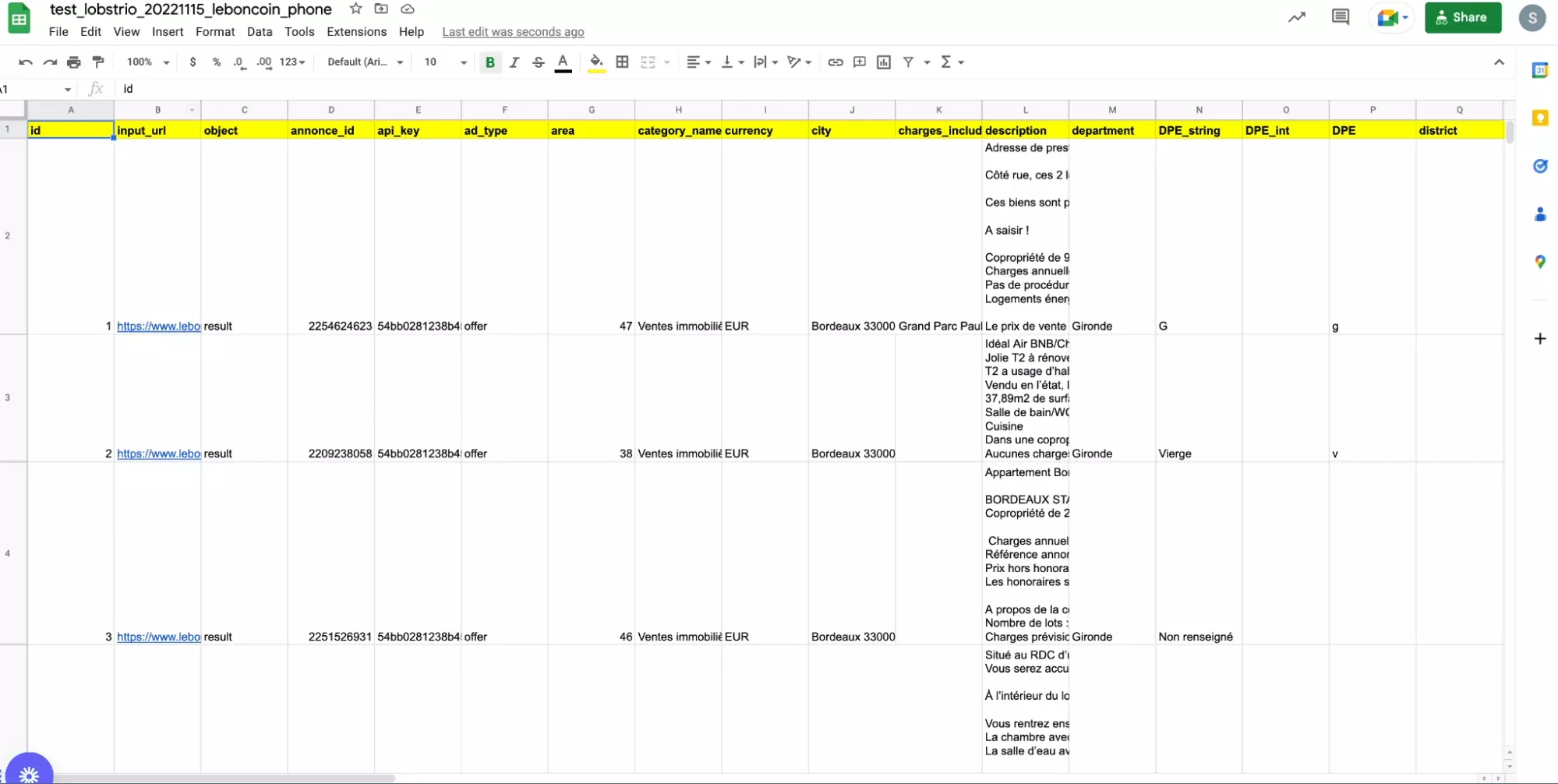
Task: Toggle bold formatting
Action: coord(490,62)
